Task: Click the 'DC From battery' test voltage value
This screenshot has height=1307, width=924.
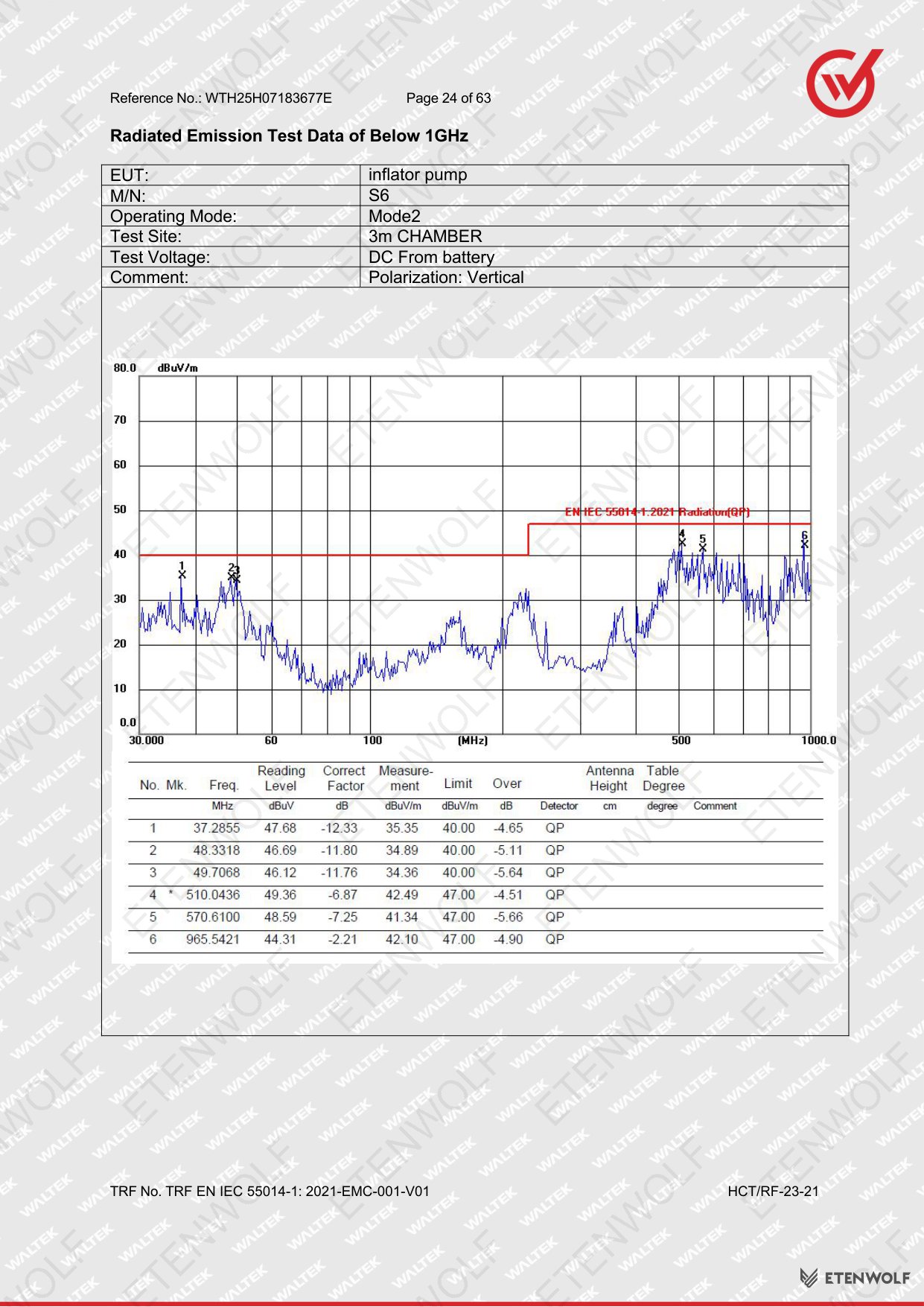Action: coord(431,257)
